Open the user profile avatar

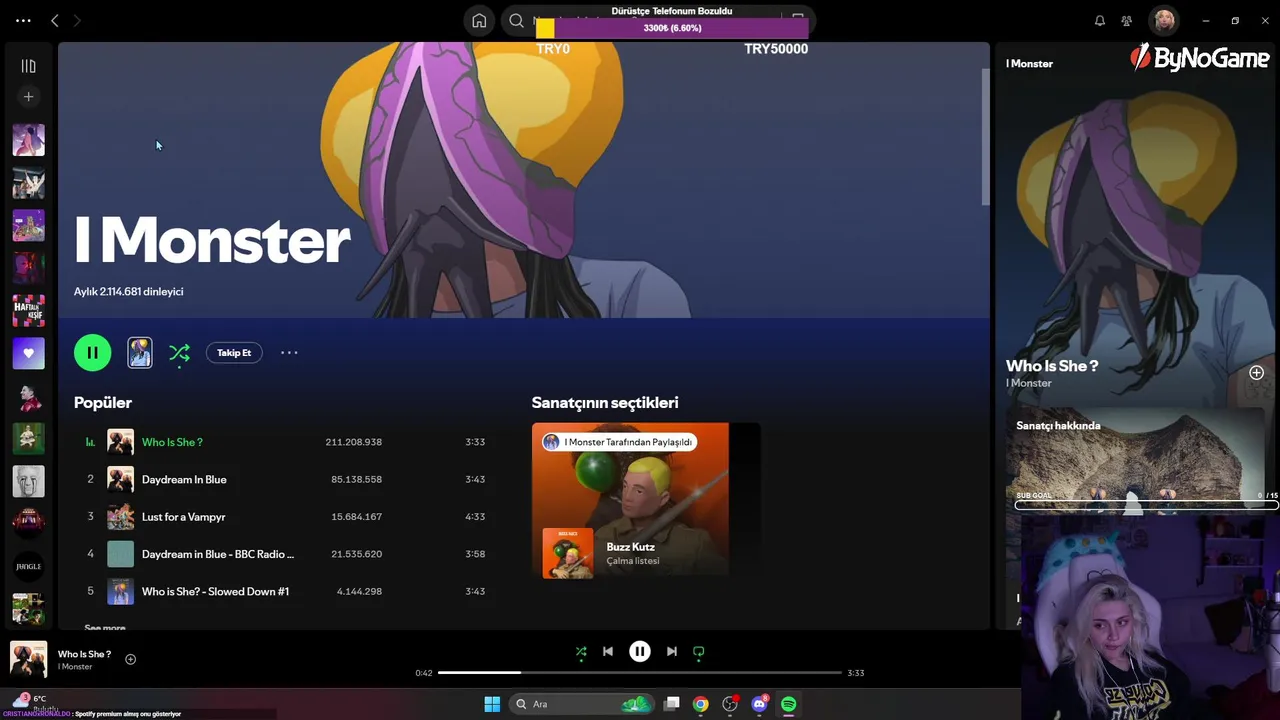coord(1163,20)
